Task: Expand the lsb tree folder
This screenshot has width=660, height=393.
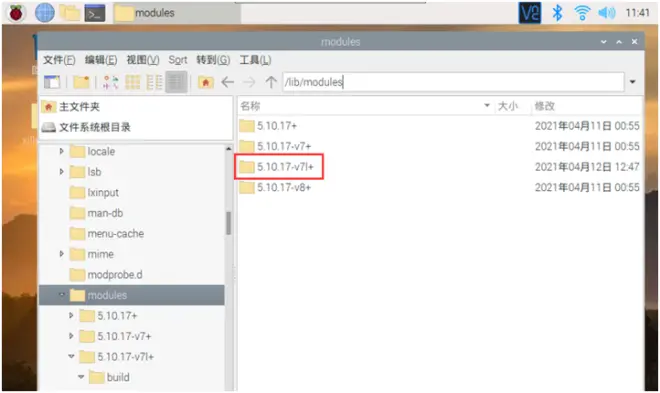Action: coord(62,172)
